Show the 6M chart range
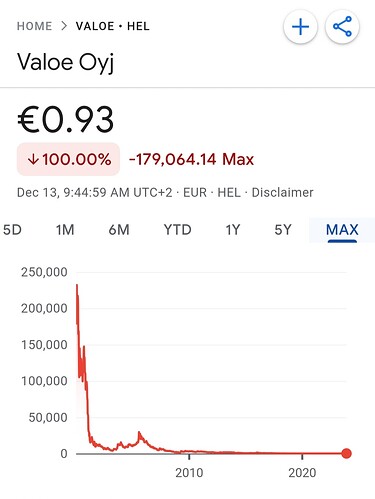This screenshot has height=499, width=375. pos(119,230)
